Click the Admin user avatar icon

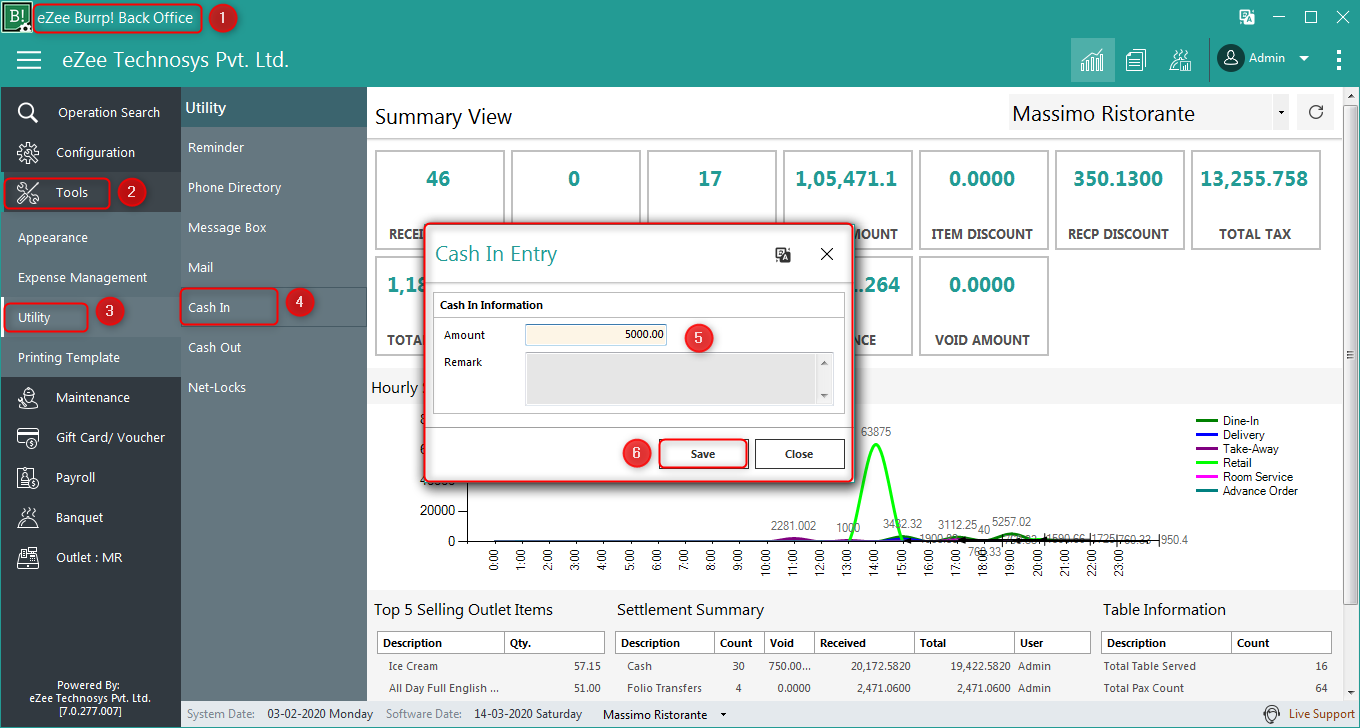coord(1231,58)
